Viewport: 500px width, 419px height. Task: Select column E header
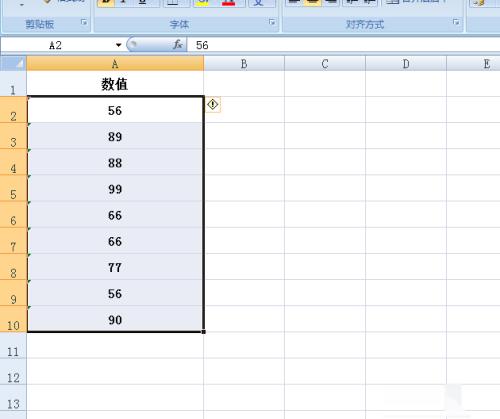click(x=473, y=63)
